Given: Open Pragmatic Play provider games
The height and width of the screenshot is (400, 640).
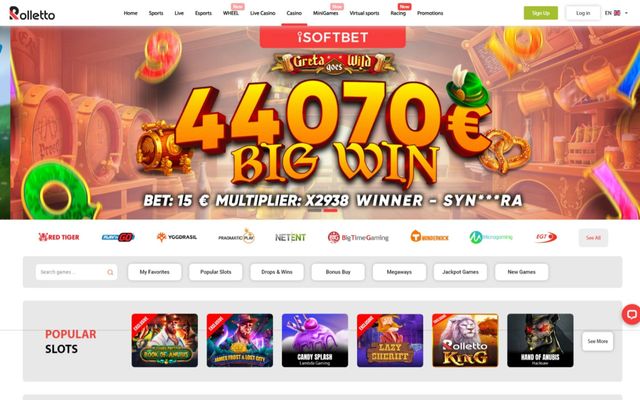Looking at the screenshot, I should point(236,237).
